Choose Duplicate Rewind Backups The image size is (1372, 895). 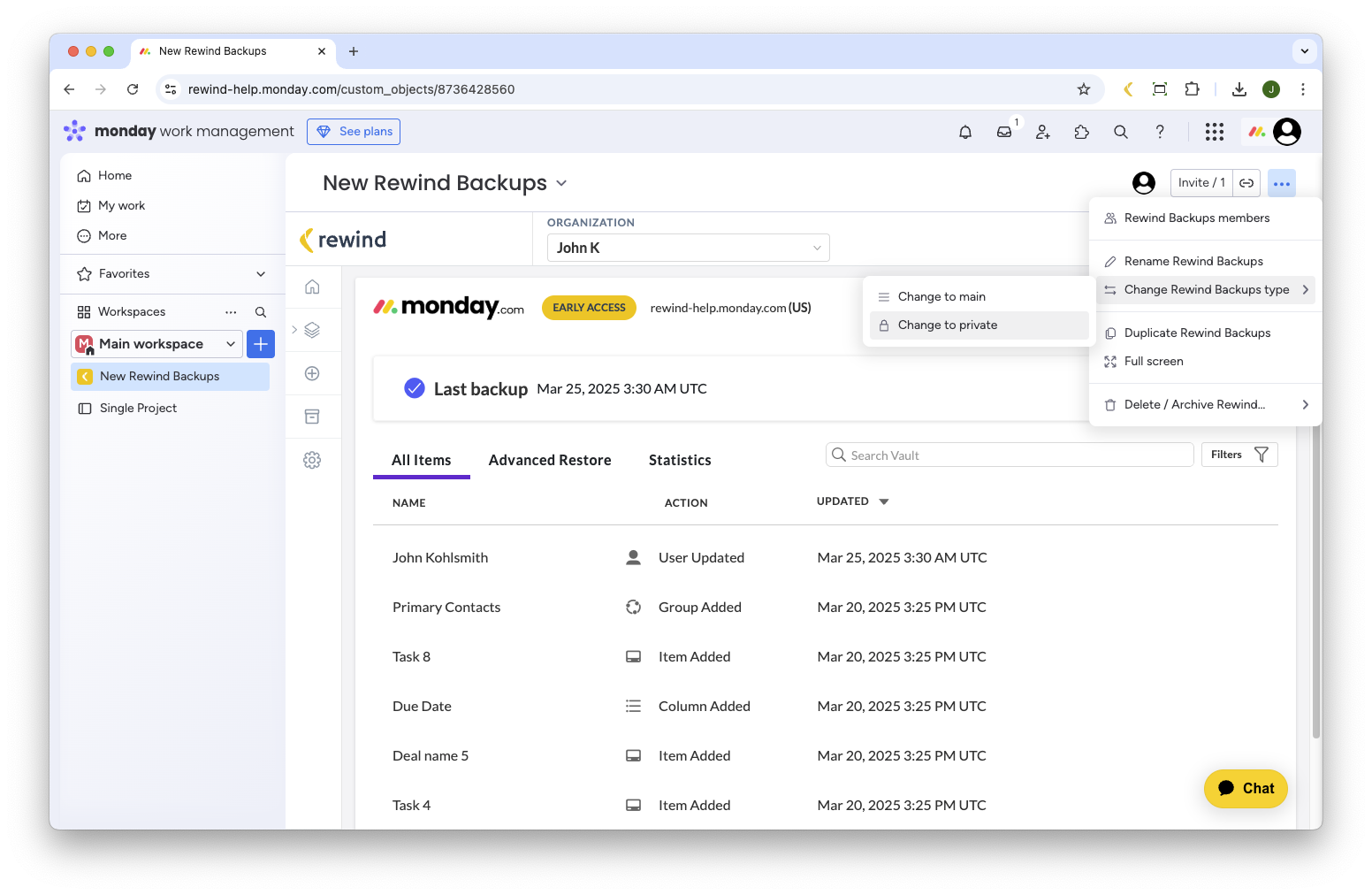click(1206, 333)
